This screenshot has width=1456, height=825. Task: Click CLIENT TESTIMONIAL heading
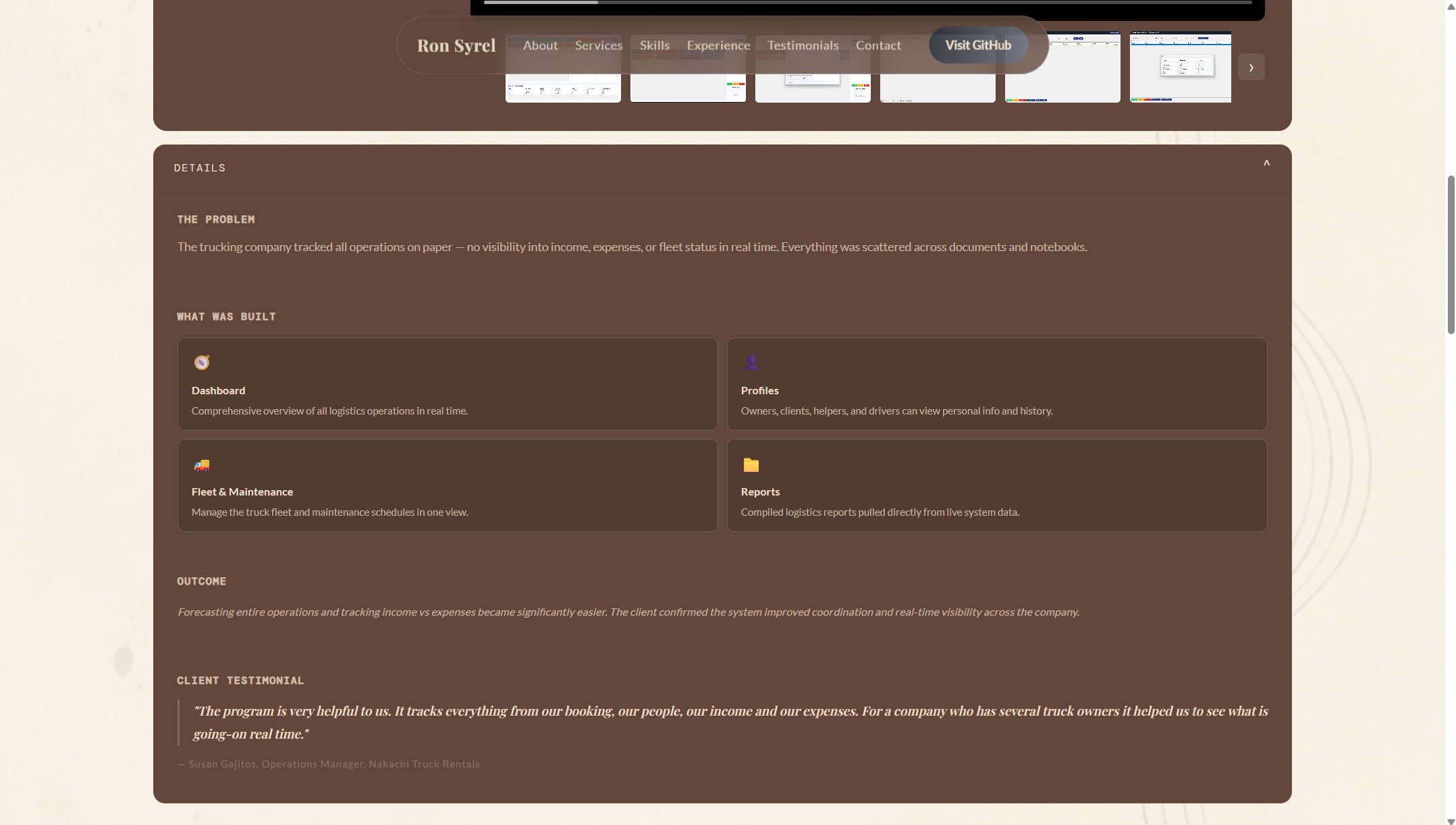point(240,681)
